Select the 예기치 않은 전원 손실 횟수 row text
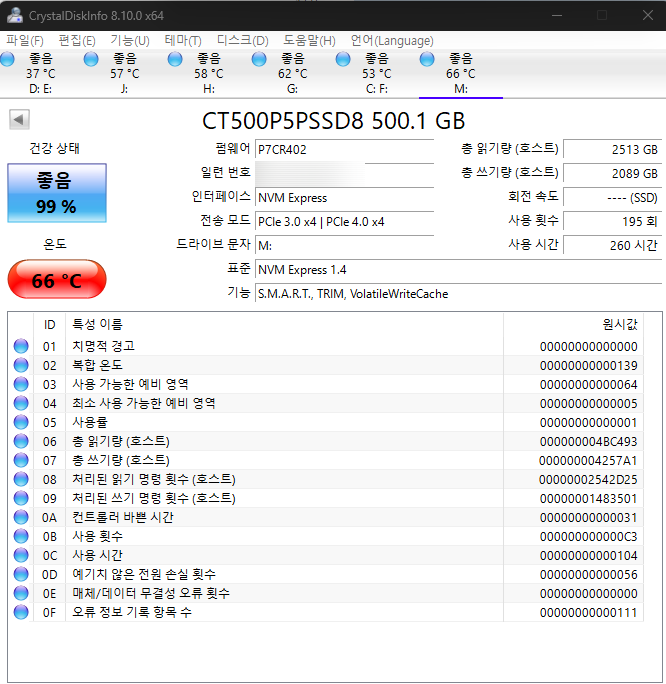 click(x=144, y=574)
